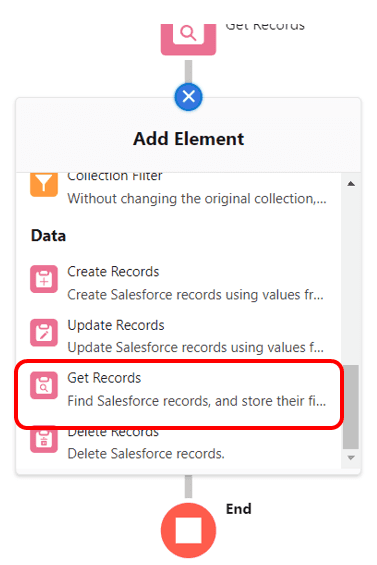This screenshot has width=377, height=565.
Task: Choose Get Records from the Data section
Action: pos(178,389)
